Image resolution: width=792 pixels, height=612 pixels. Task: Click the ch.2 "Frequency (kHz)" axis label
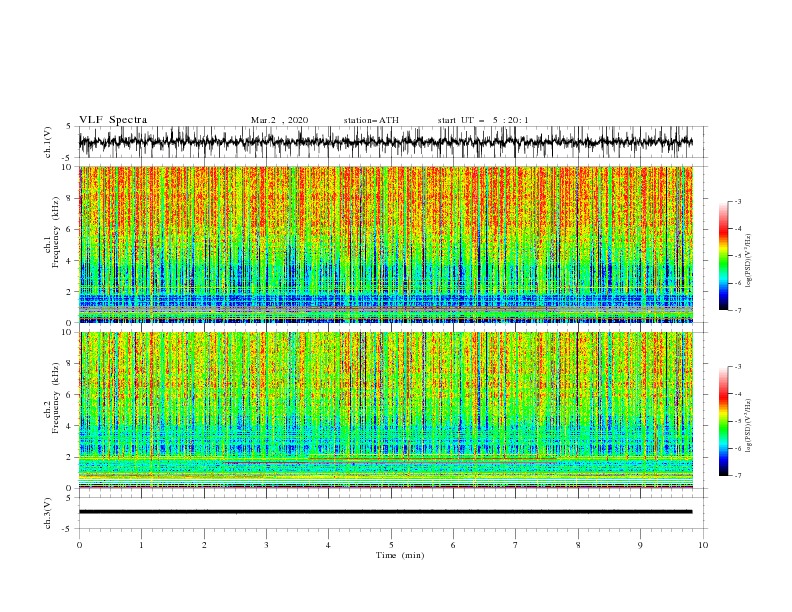56,397
